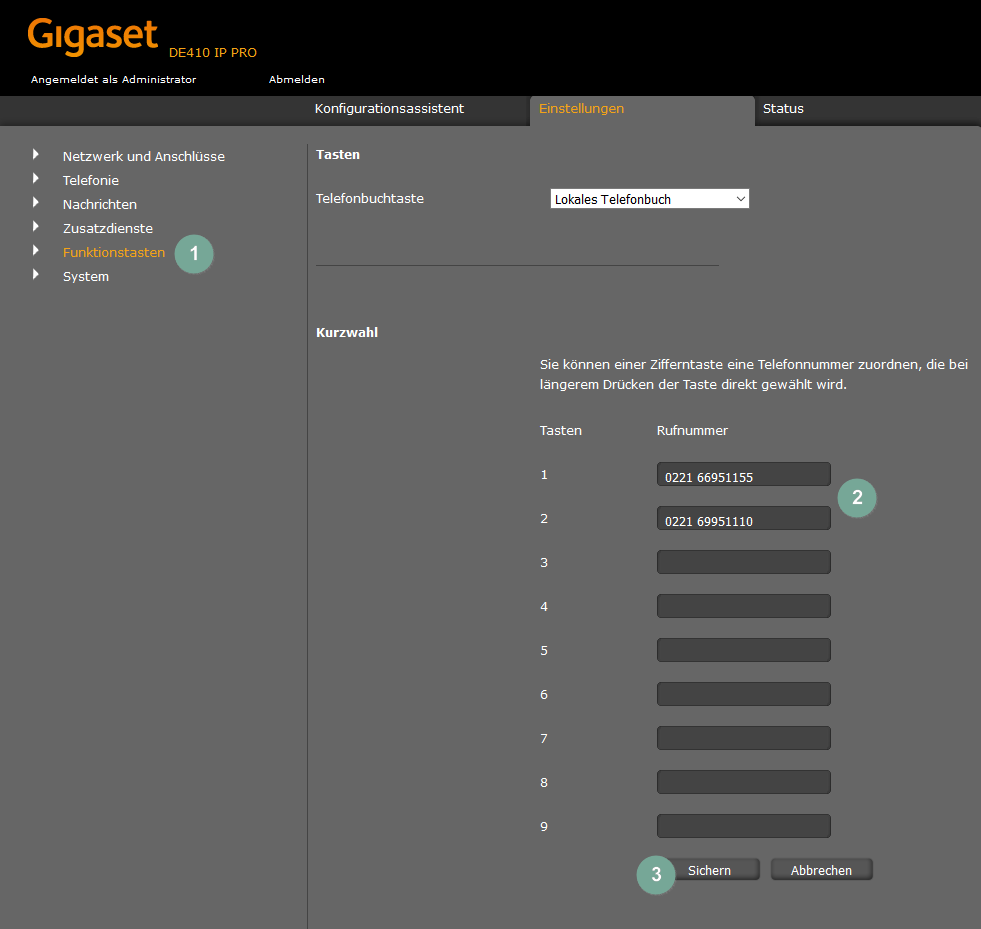The width and height of the screenshot is (981, 929).
Task: Click the Rufnummer field for key 9
Action: click(743, 826)
